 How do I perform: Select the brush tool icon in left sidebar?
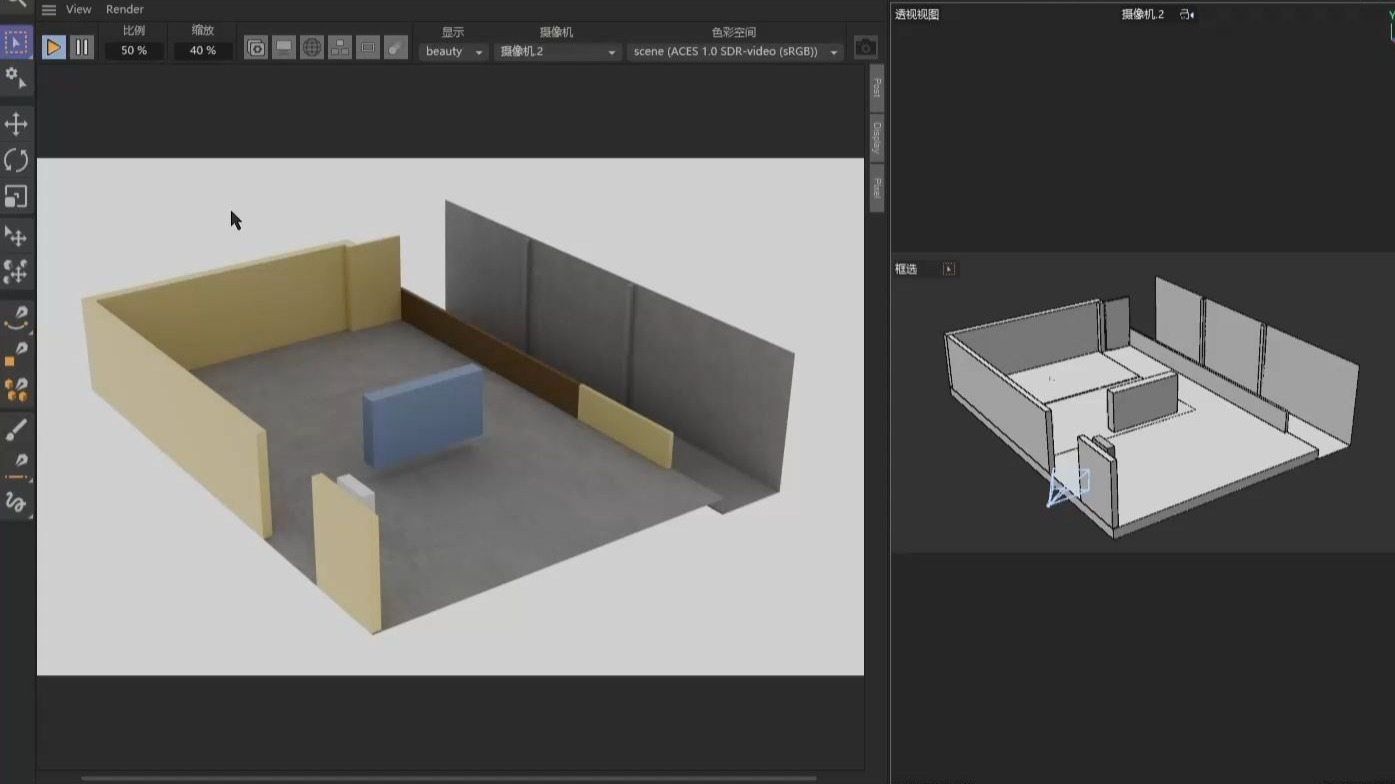(16, 430)
